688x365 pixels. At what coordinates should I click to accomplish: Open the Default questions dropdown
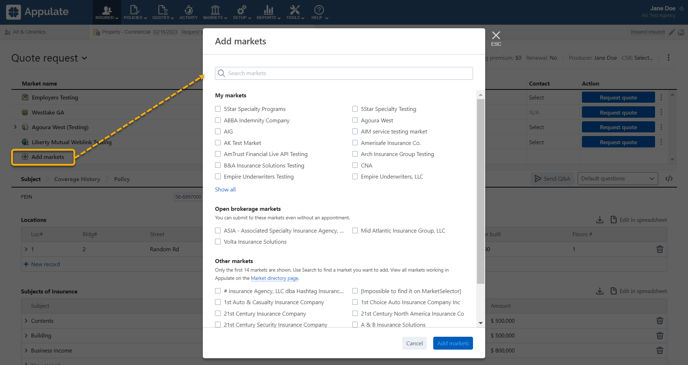coord(617,179)
